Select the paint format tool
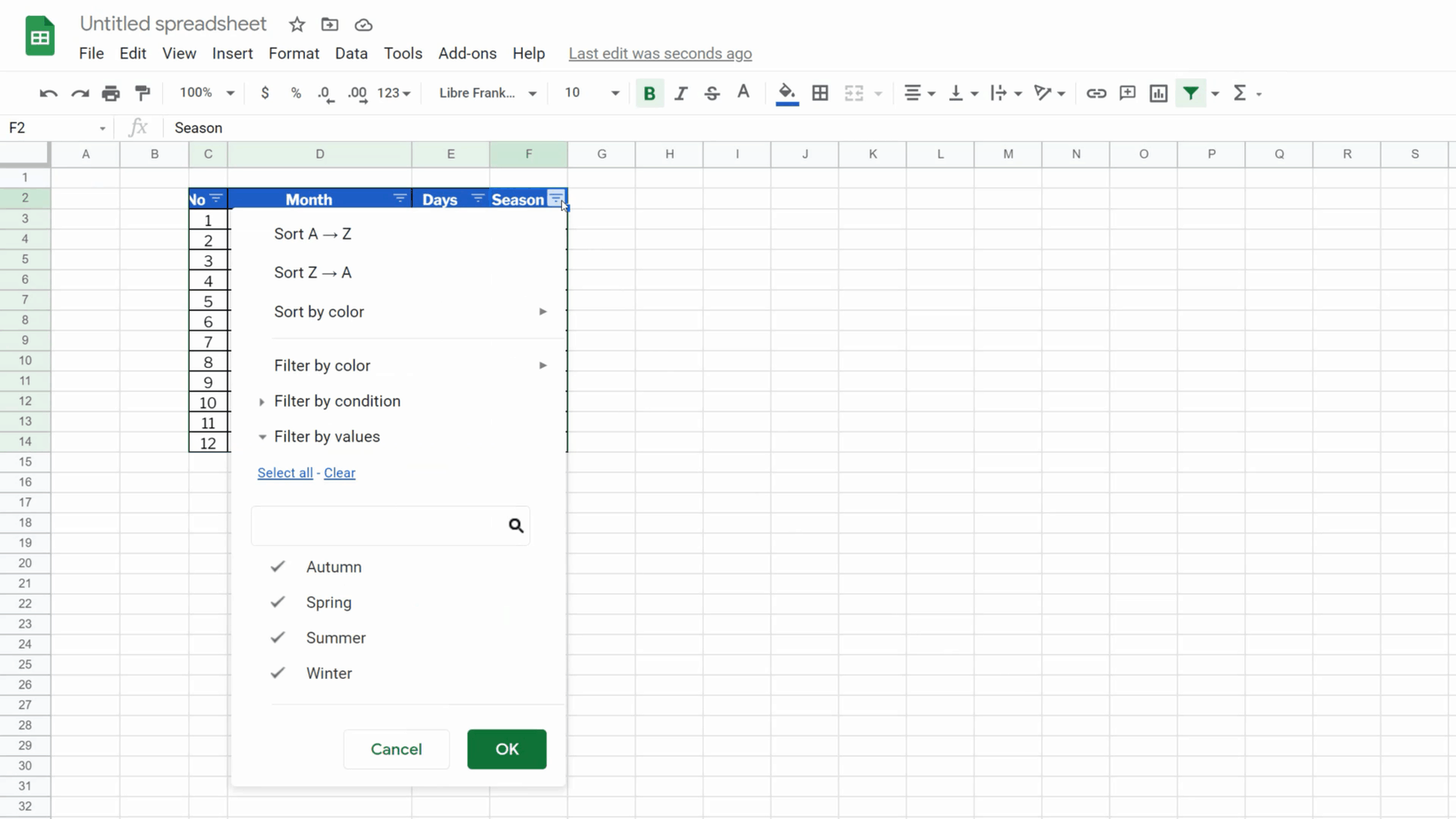Viewport: 1456px width, 819px height. 143,93
